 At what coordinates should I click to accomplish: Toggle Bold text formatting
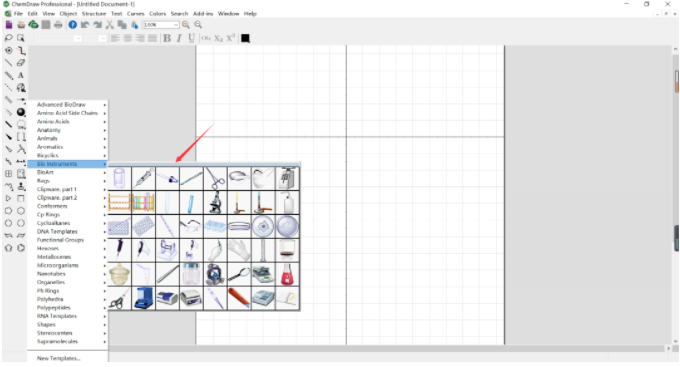(167, 38)
